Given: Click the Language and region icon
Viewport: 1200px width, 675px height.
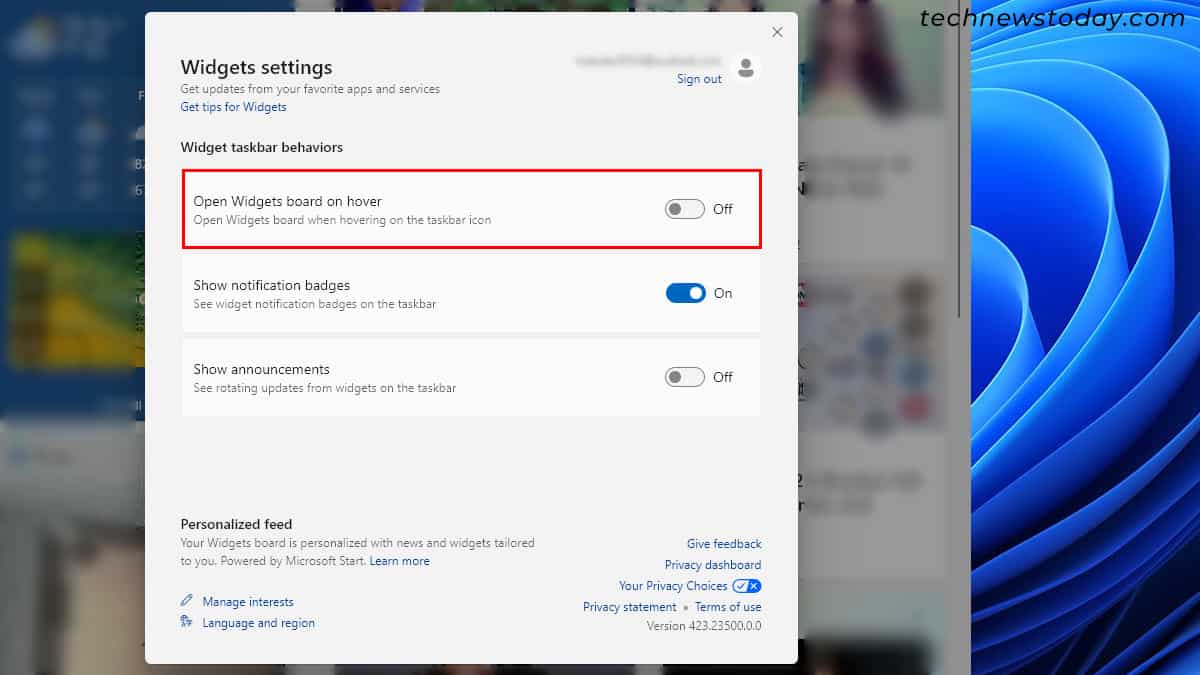Looking at the screenshot, I should (186, 622).
